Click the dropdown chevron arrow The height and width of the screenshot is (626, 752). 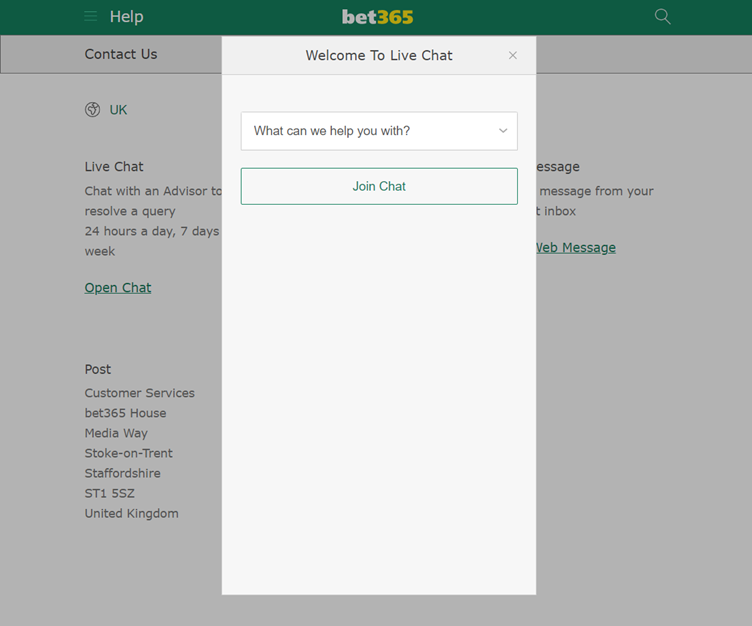point(503,130)
